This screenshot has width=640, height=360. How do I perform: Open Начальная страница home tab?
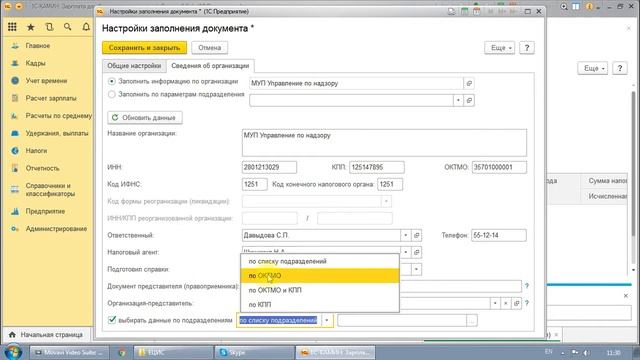[47, 335]
